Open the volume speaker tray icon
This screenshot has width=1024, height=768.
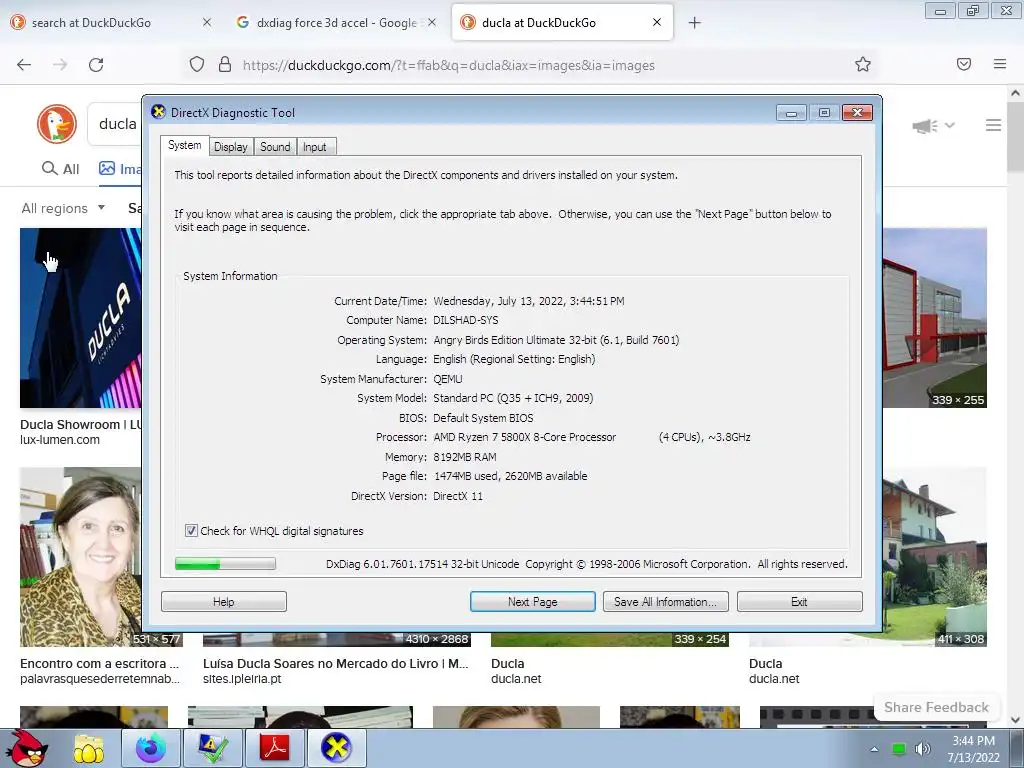coord(923,749)
